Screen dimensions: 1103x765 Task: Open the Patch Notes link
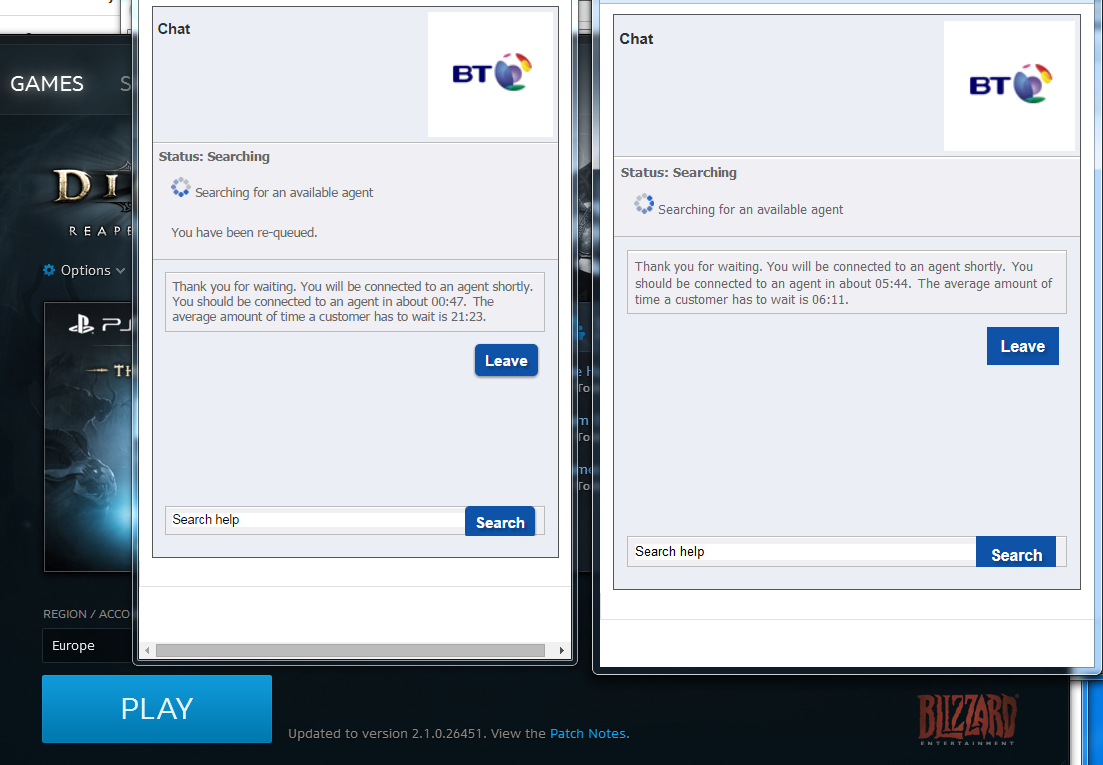coord(588,733)
